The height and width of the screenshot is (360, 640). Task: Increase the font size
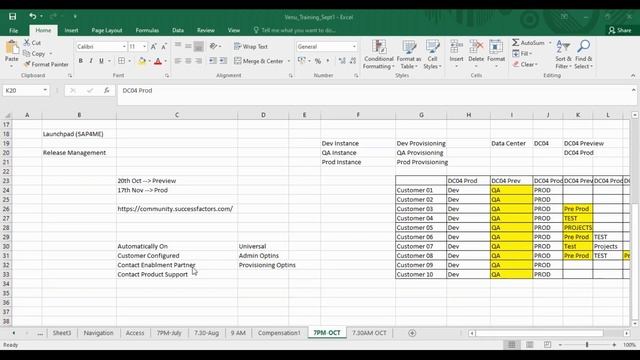[x=153, y=47]
